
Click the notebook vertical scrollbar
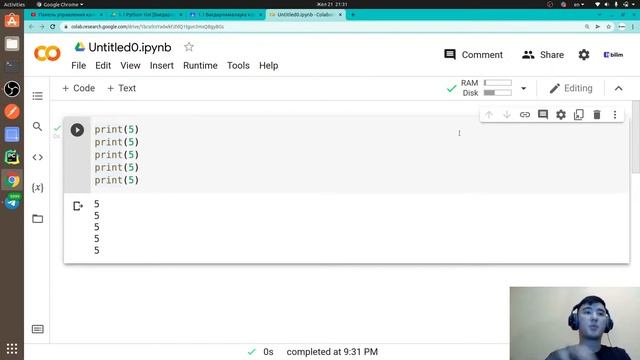point(636,137)
